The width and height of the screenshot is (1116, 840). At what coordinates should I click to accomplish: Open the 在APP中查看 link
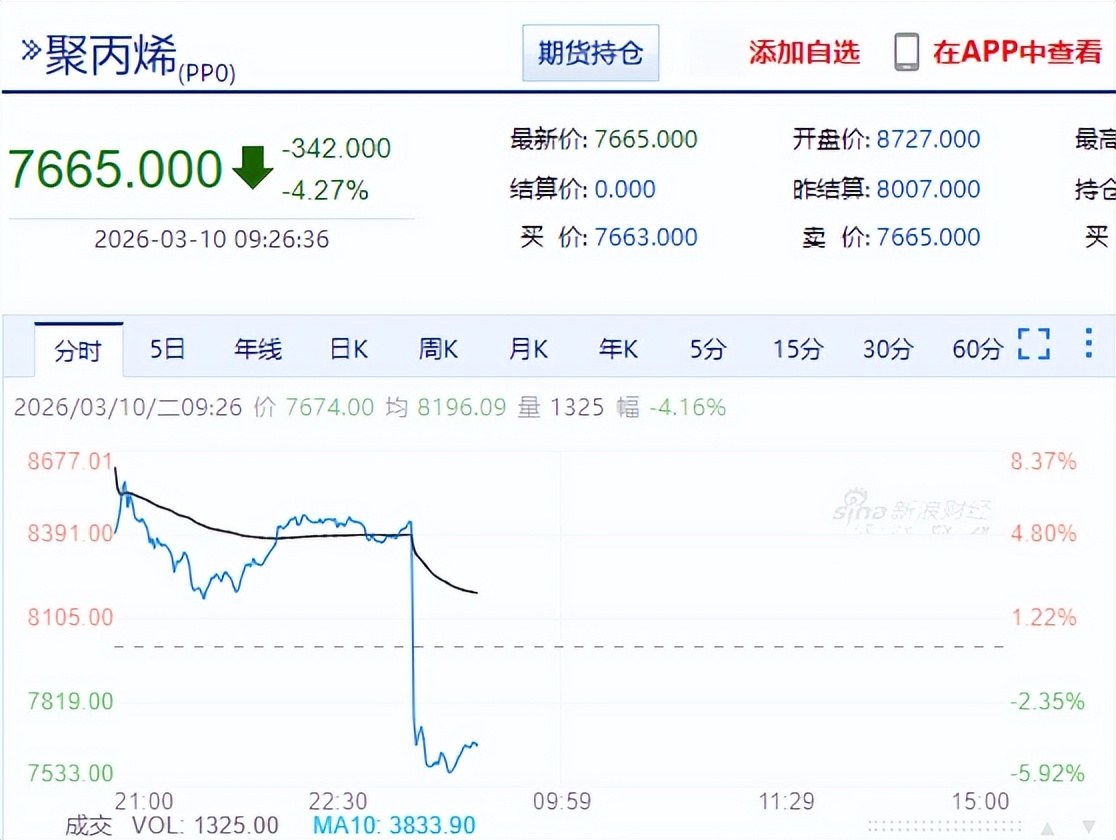coord(1017,53)
